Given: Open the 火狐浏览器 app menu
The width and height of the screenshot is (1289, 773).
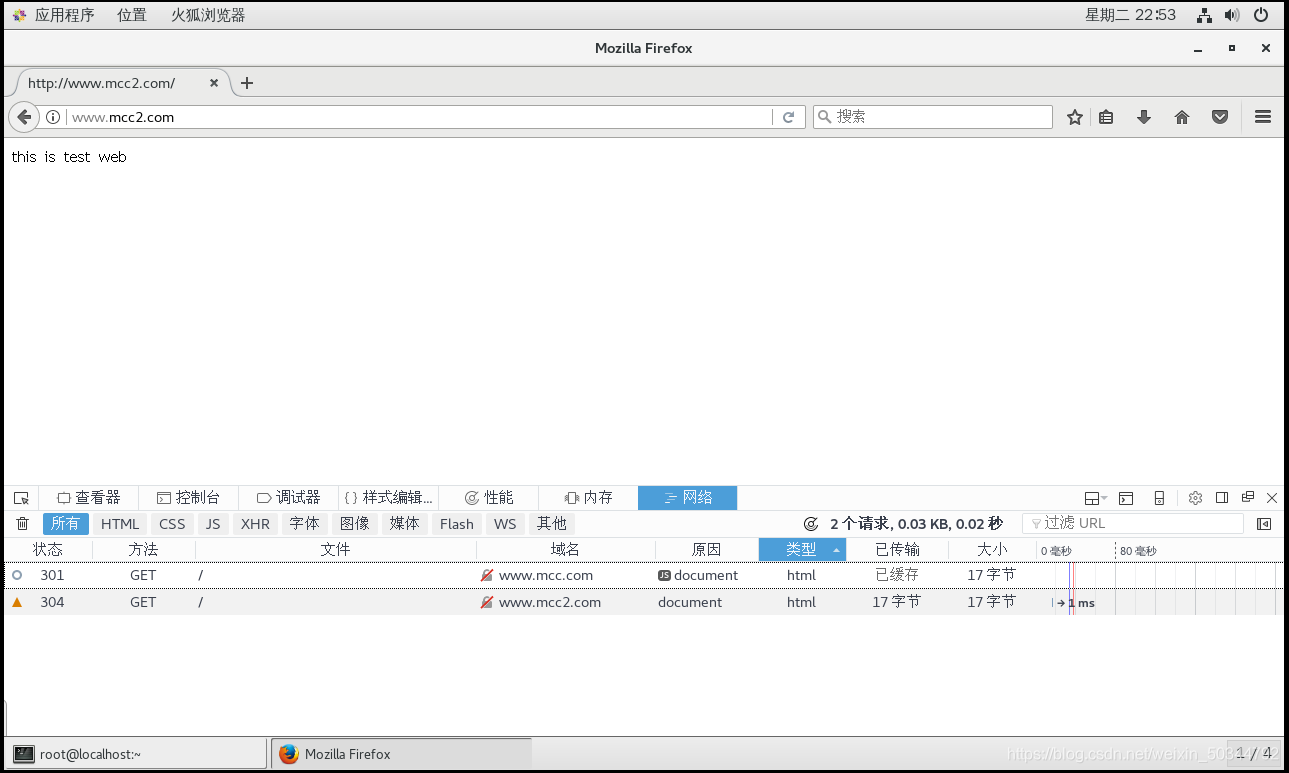Looking at the screenshot, I should click(208, 15).
